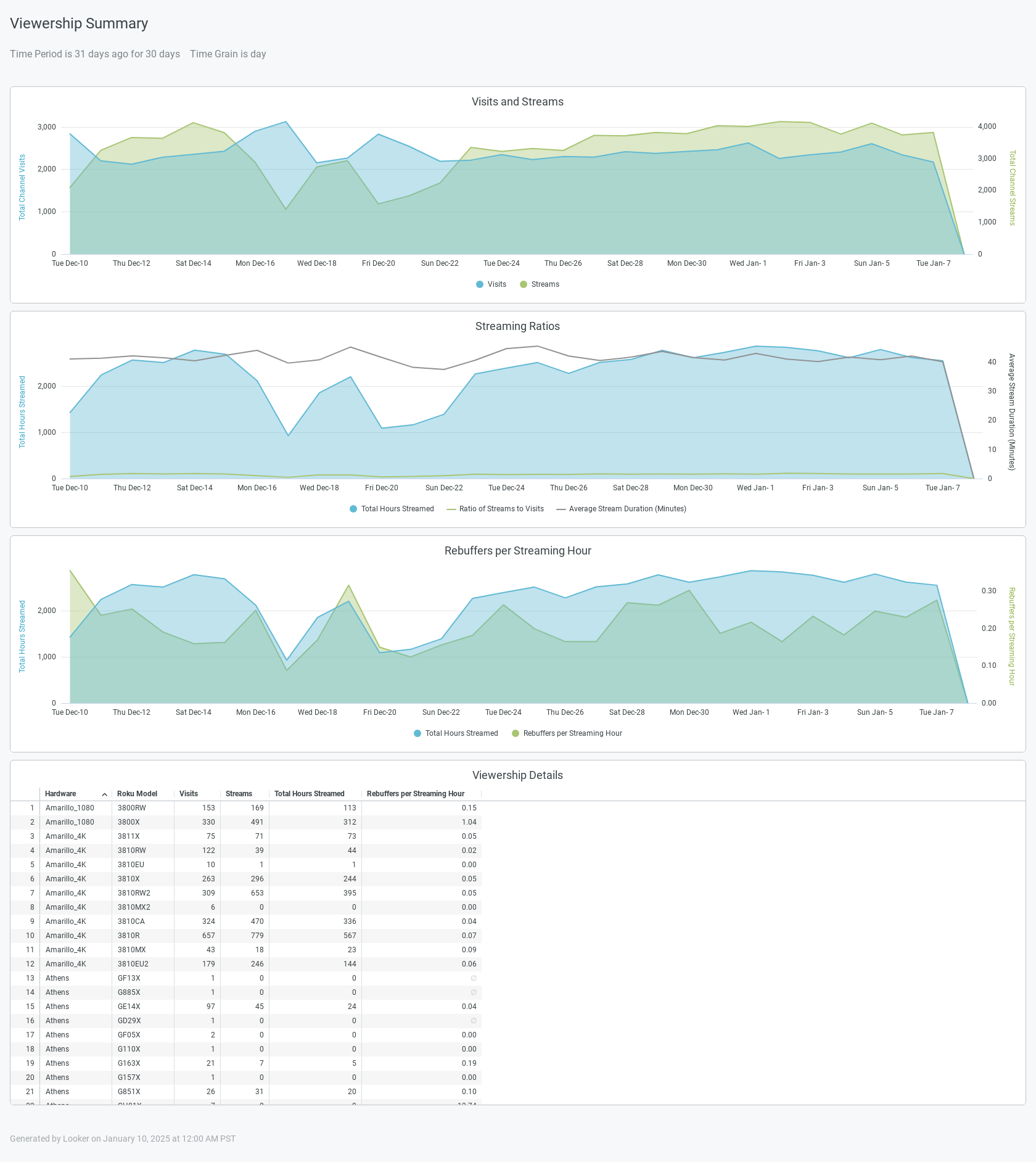Click the 1.04 rebuffers value for 3800X
This screenshot has width=1036, height=1162.
[x=469, y=822]
